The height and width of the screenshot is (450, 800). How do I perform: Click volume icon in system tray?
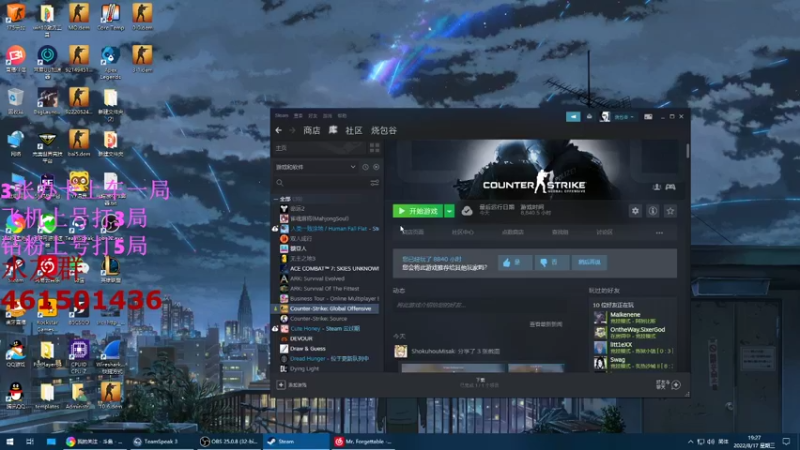(711, 442)
